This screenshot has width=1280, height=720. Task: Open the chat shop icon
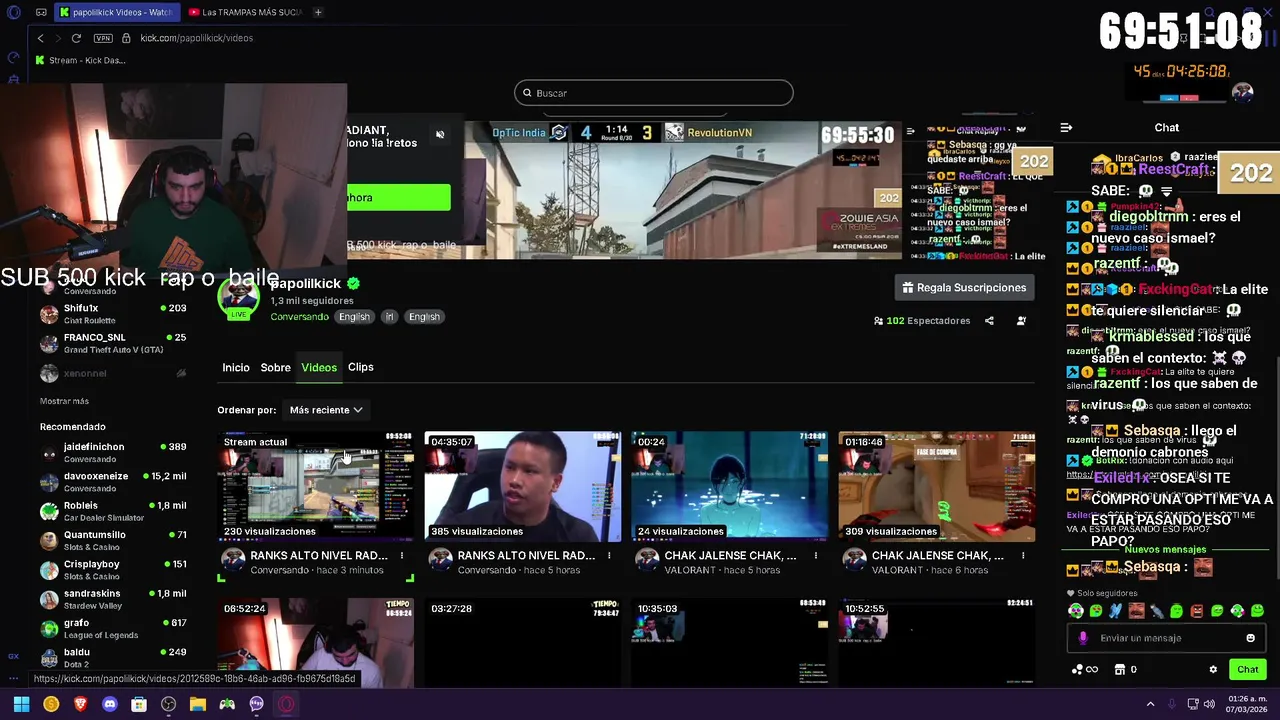(x=1120, y=670)
